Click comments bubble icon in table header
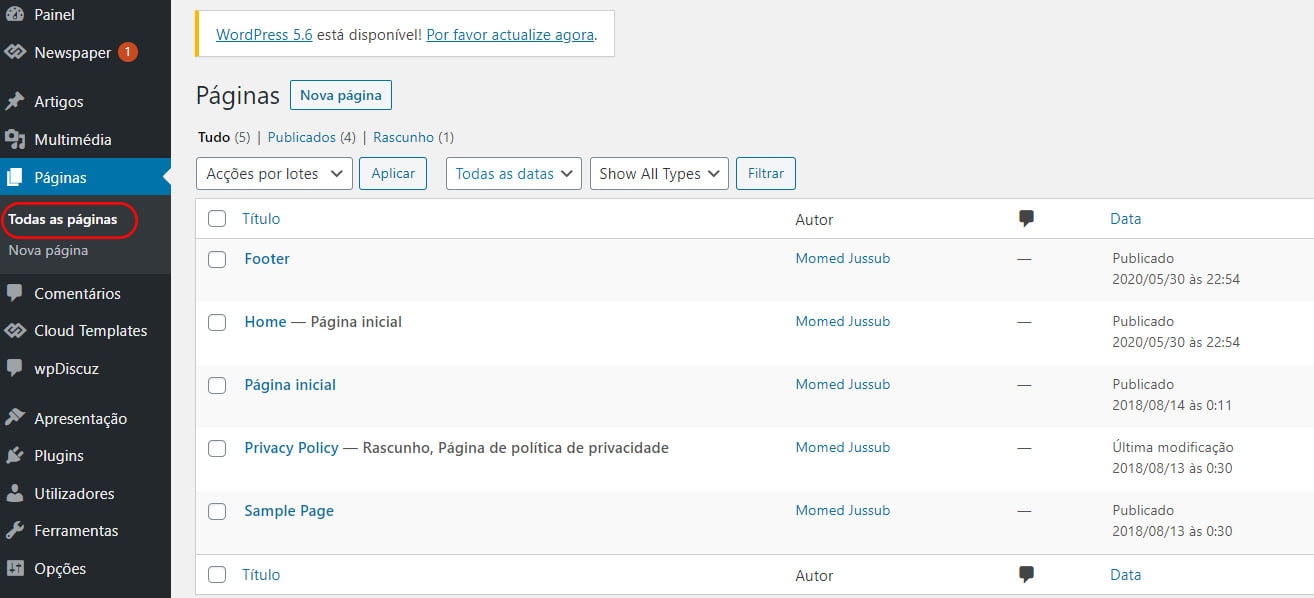Image resolution: width=1314 pixels, height=598 pixels. click(x=1025, y=219)
